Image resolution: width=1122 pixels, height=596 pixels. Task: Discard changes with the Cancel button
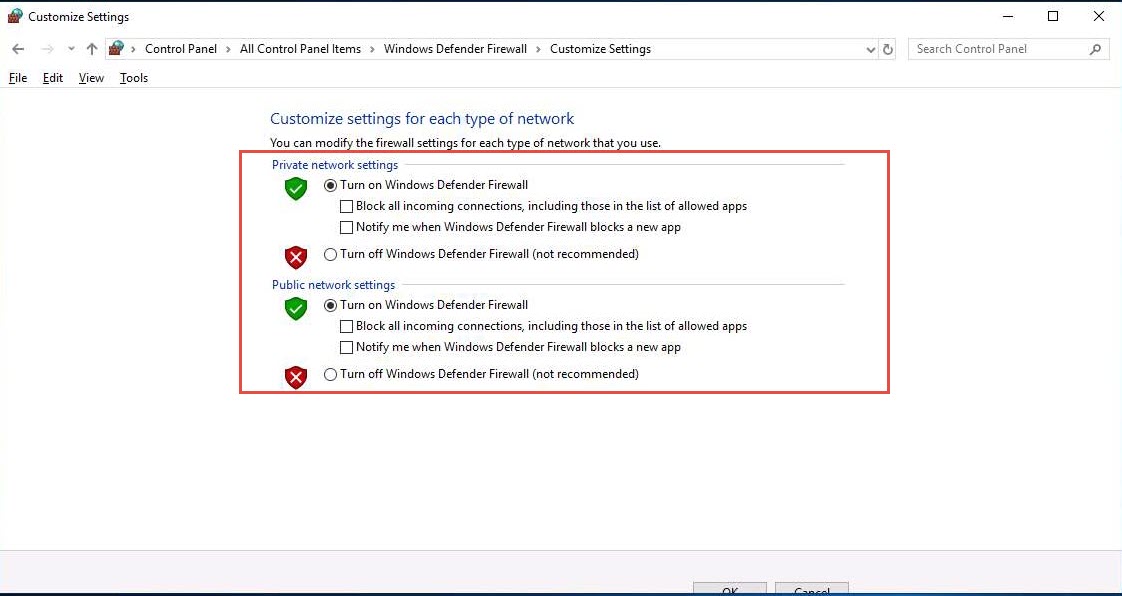click(x=812, y=589)
